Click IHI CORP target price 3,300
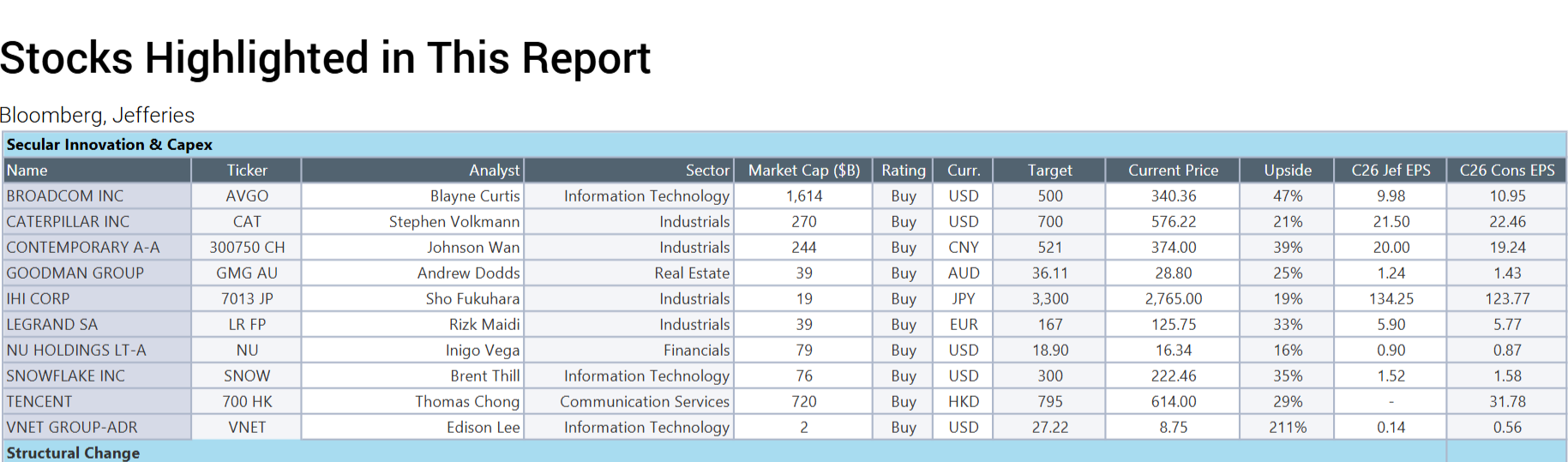This screenshot has width=1568, height=462. point(1049,299)
